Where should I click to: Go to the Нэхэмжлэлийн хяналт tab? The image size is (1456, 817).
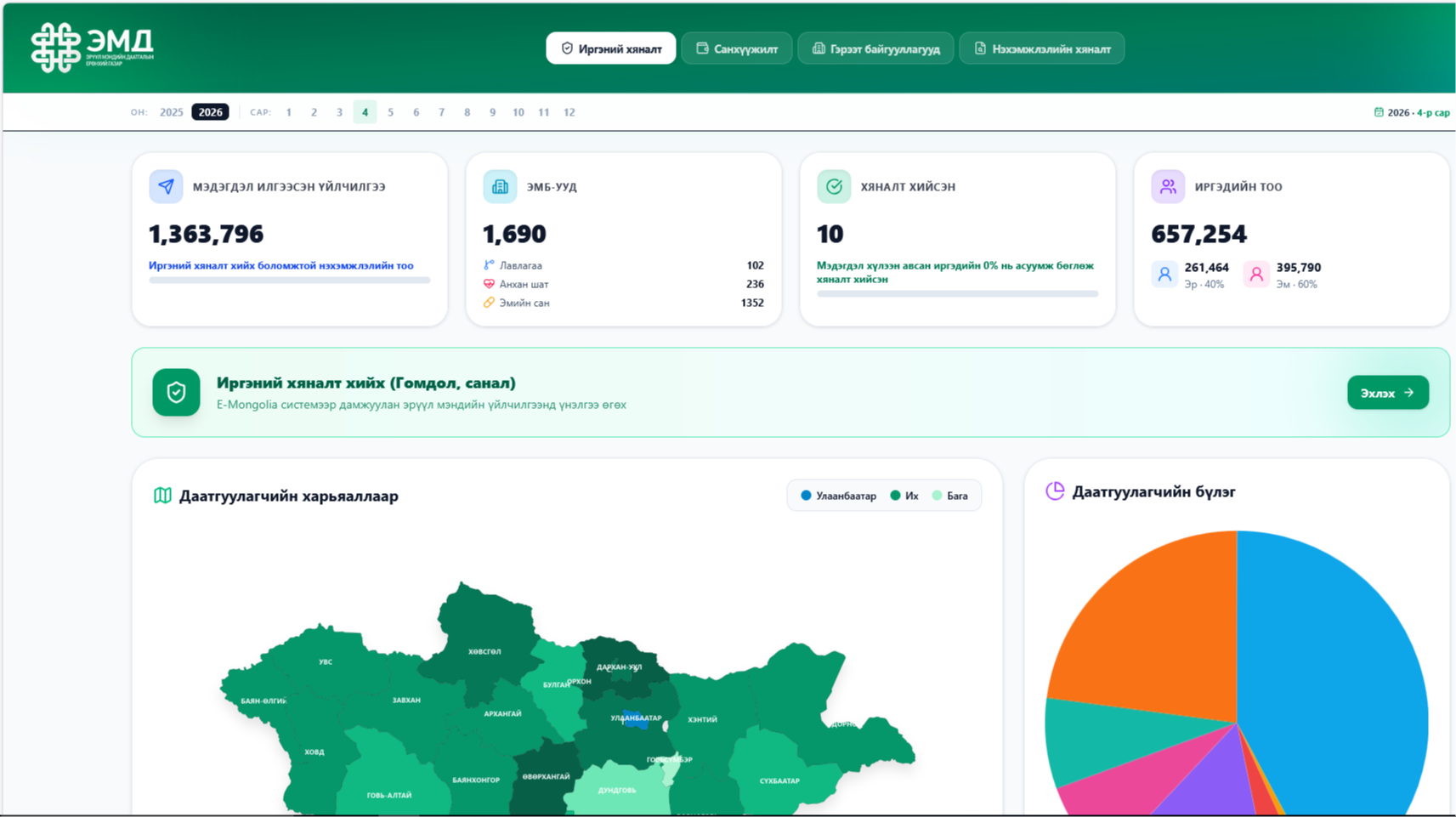tap(1042, 48)
